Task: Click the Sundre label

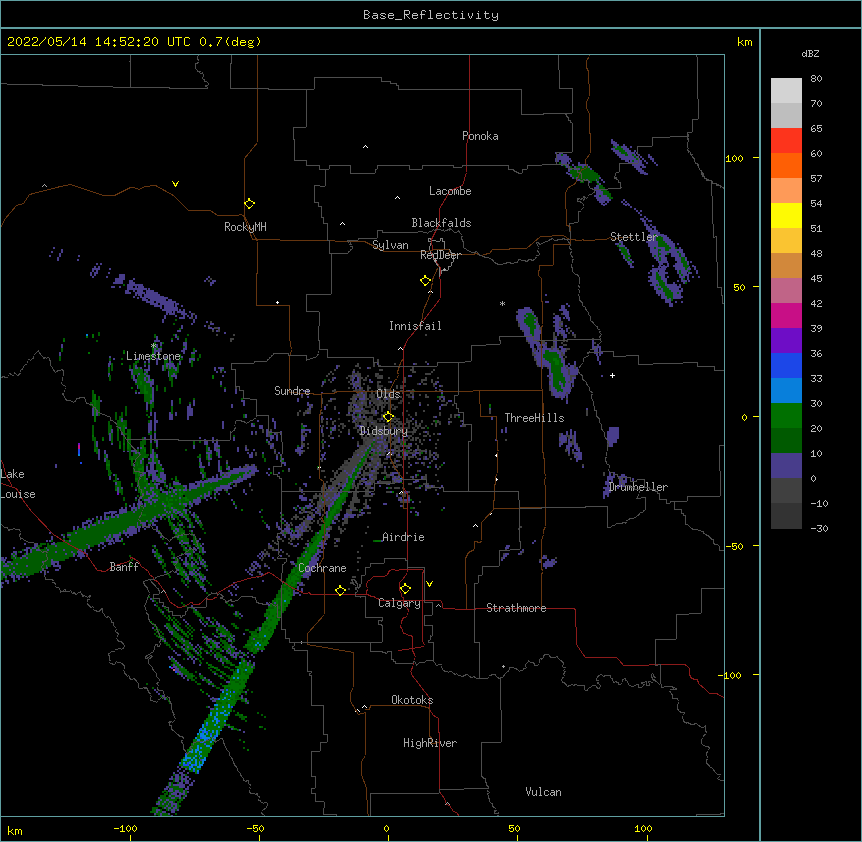Action: 292,391
